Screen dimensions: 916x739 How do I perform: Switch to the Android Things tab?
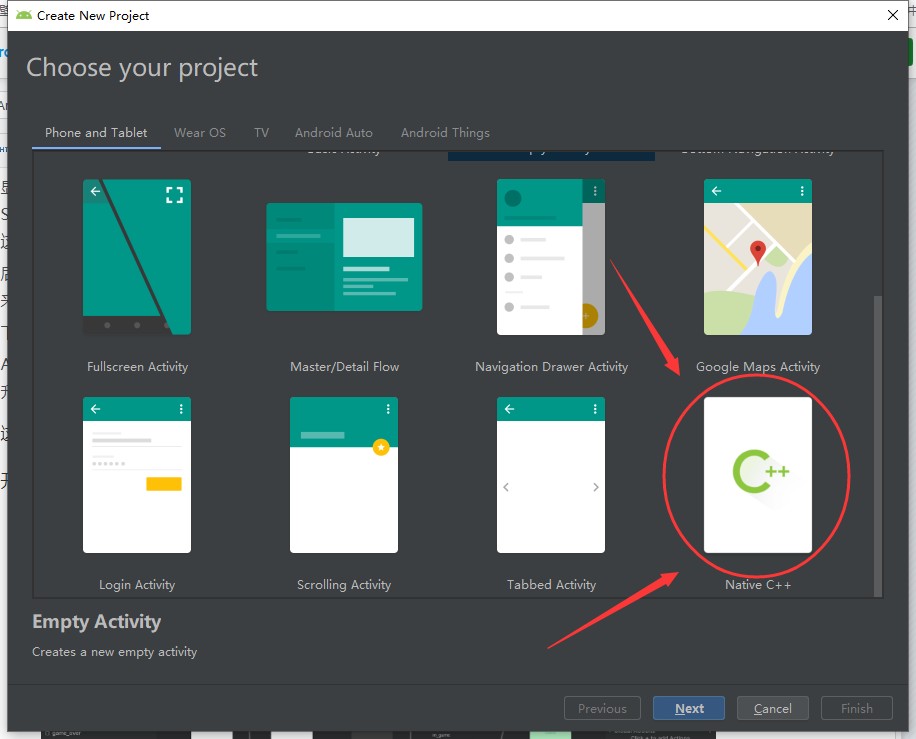click(x=445, y=133)
